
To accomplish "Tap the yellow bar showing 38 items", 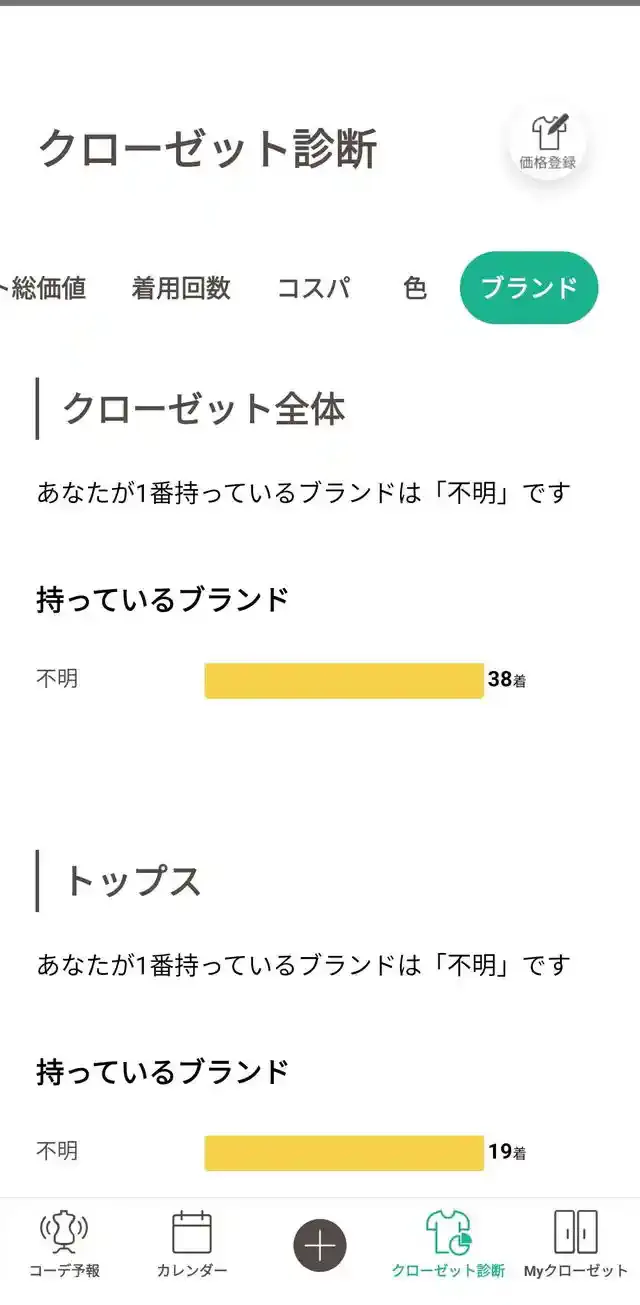I will coord(344,678).
